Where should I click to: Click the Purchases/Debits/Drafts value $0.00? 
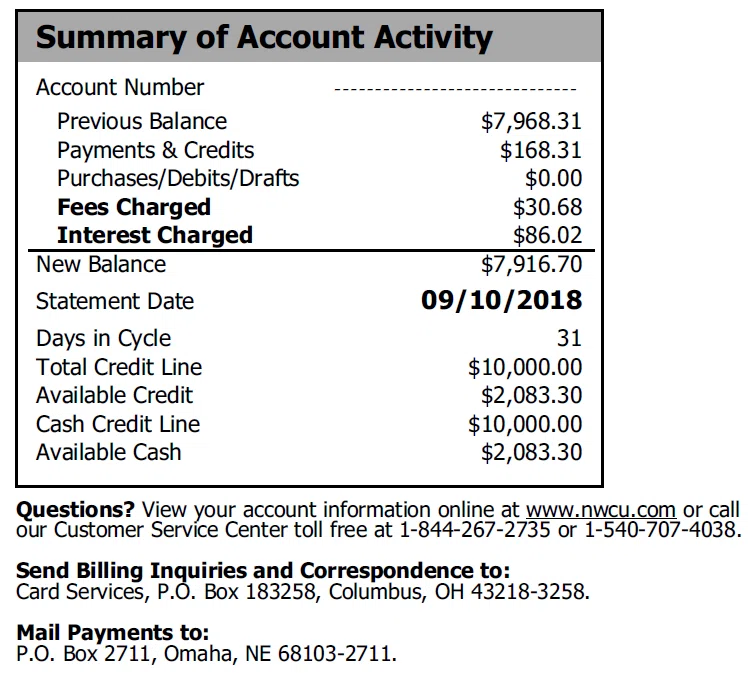(553, 178)
